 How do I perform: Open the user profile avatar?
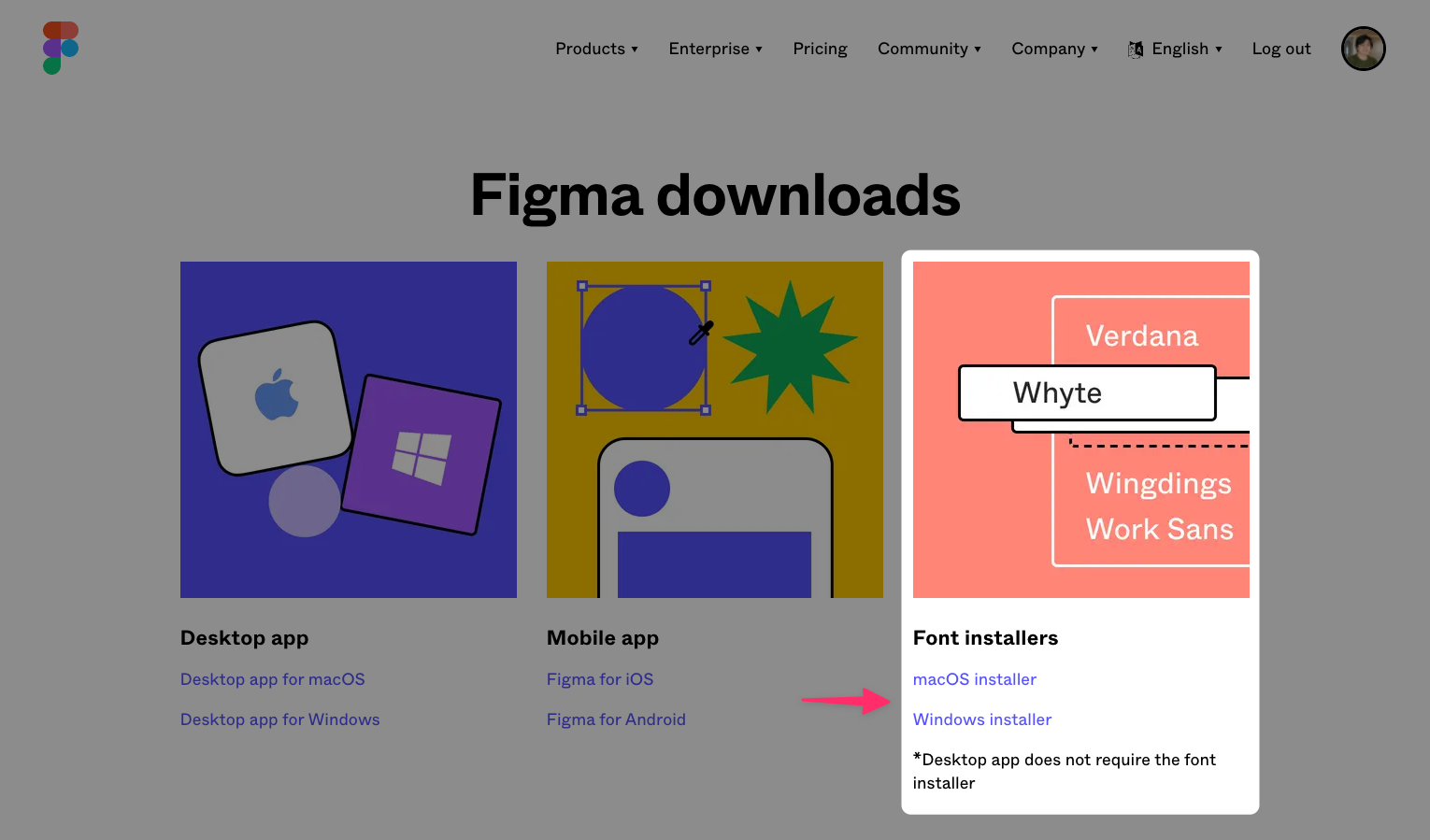tap(1363, 49)
